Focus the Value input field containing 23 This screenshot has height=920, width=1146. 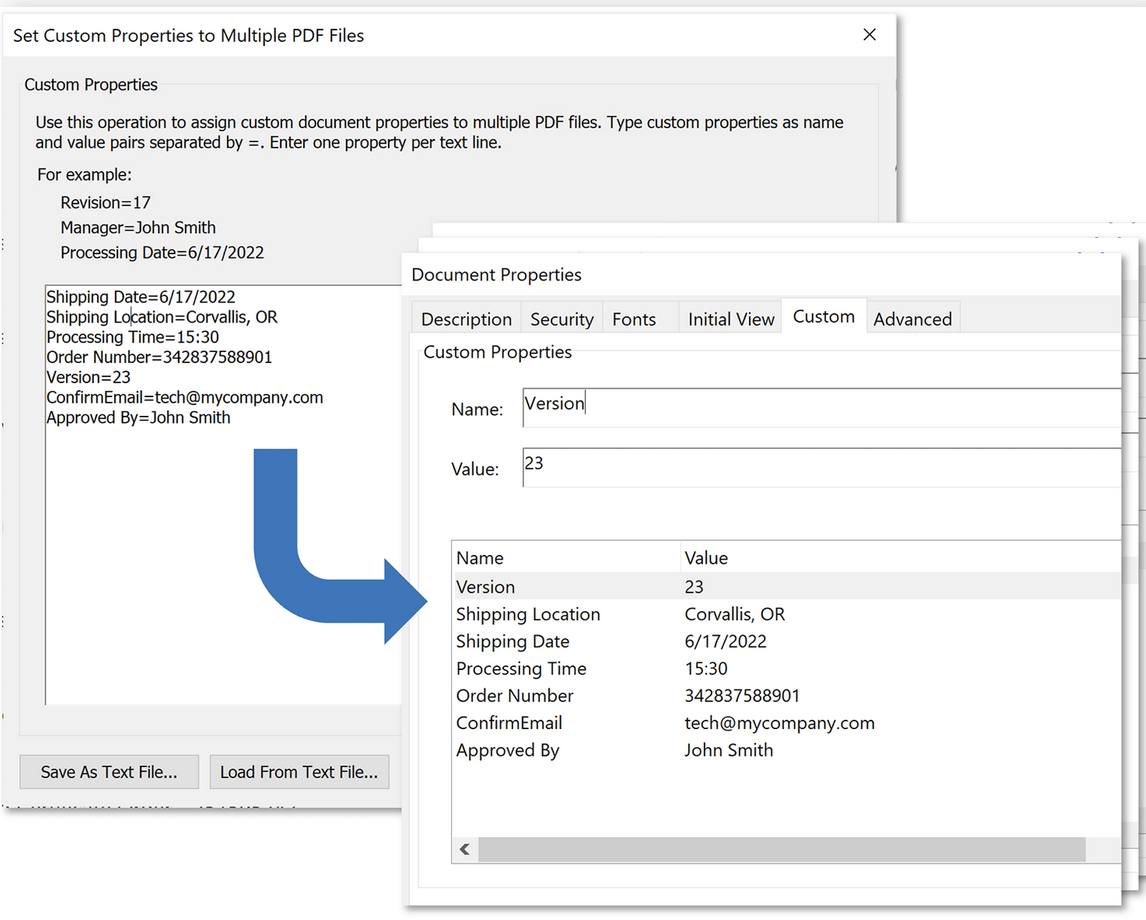click(x=821, y=467)
